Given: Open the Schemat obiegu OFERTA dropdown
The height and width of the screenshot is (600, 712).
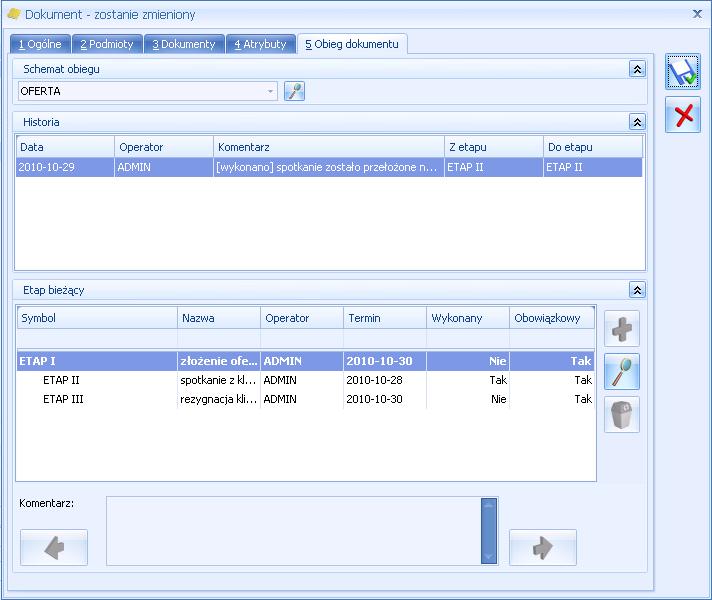Looking at the screenshot, I should 270,91.
